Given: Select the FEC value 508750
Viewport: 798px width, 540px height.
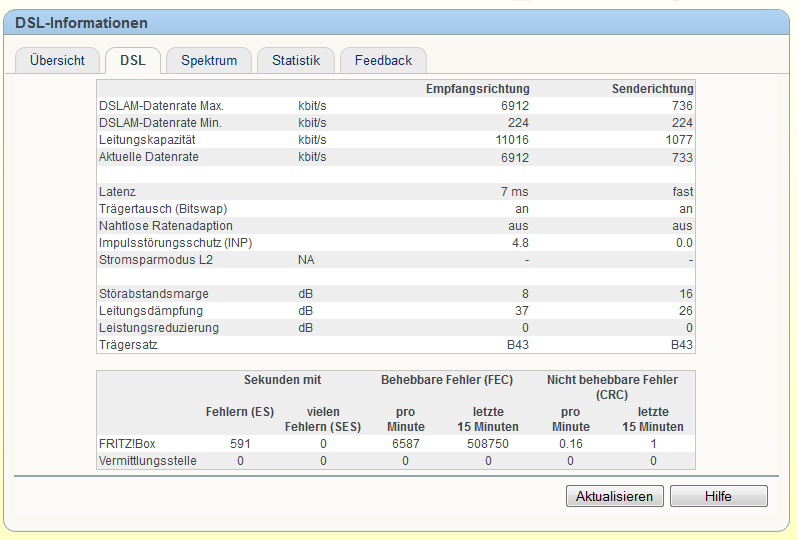Looking at the screenshot, I should [488, 444].
